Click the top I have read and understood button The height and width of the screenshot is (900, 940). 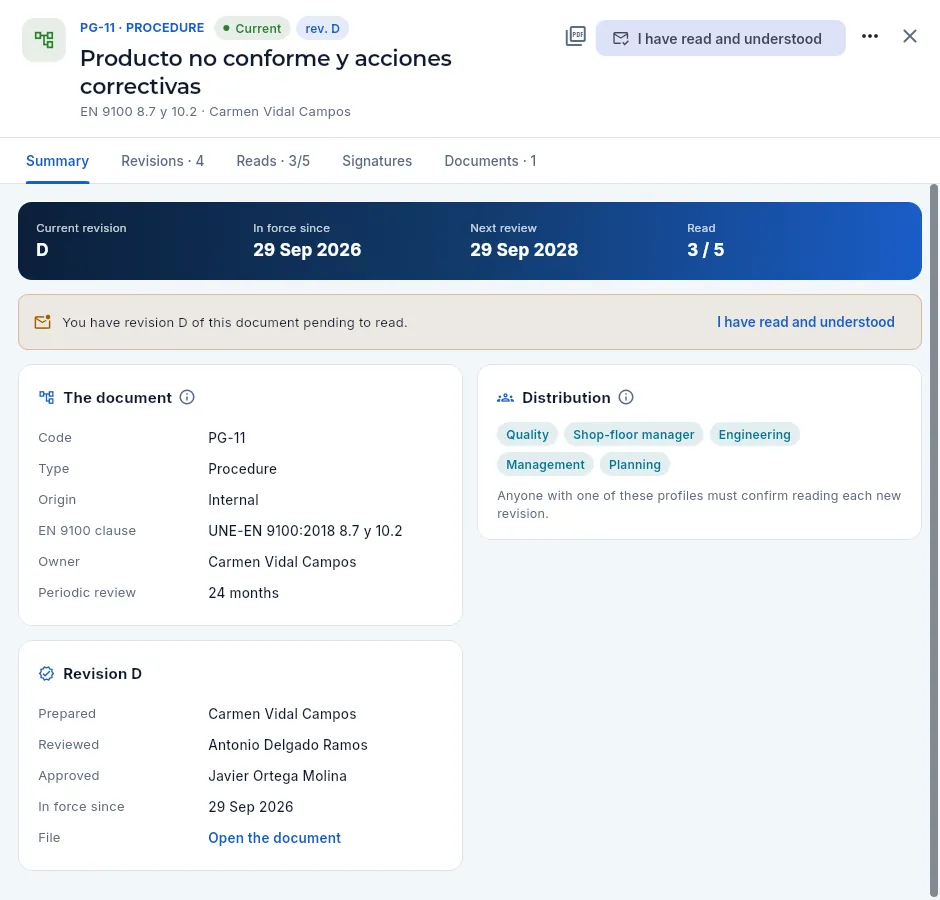click(721, 38)
